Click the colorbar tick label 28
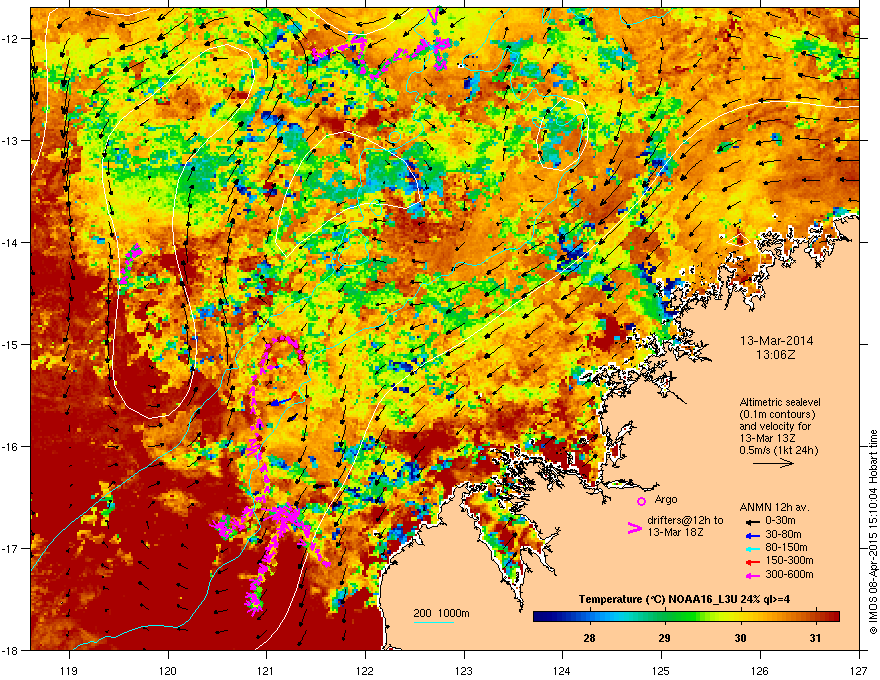 pos(589,638)
